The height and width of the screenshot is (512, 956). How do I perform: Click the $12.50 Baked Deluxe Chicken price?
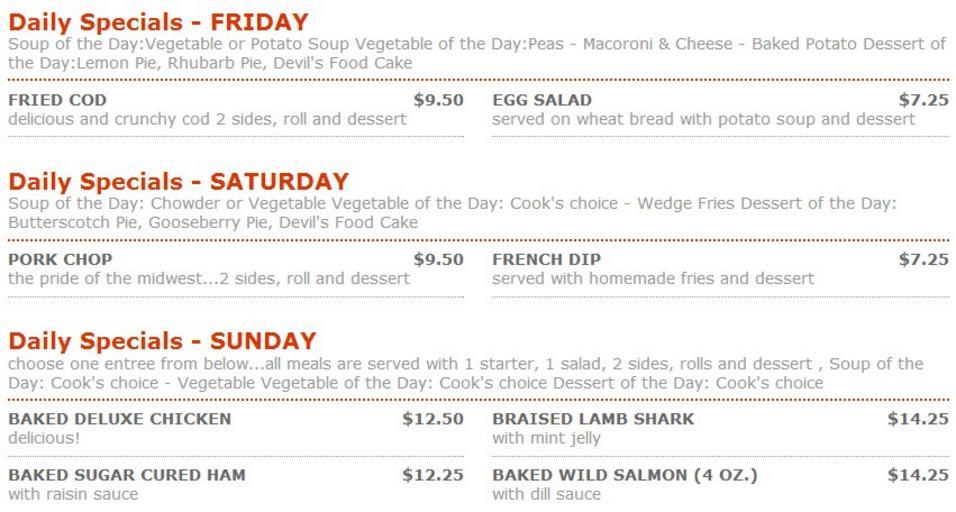433,419
